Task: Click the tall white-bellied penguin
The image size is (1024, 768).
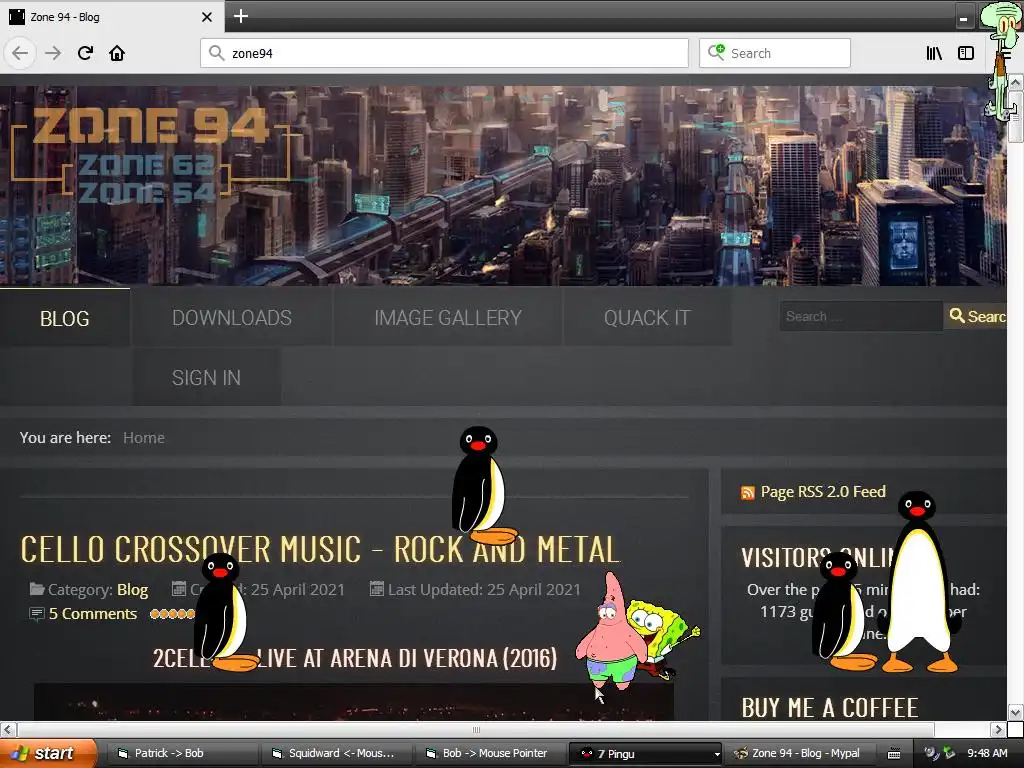Action: (x=919, y=583)
